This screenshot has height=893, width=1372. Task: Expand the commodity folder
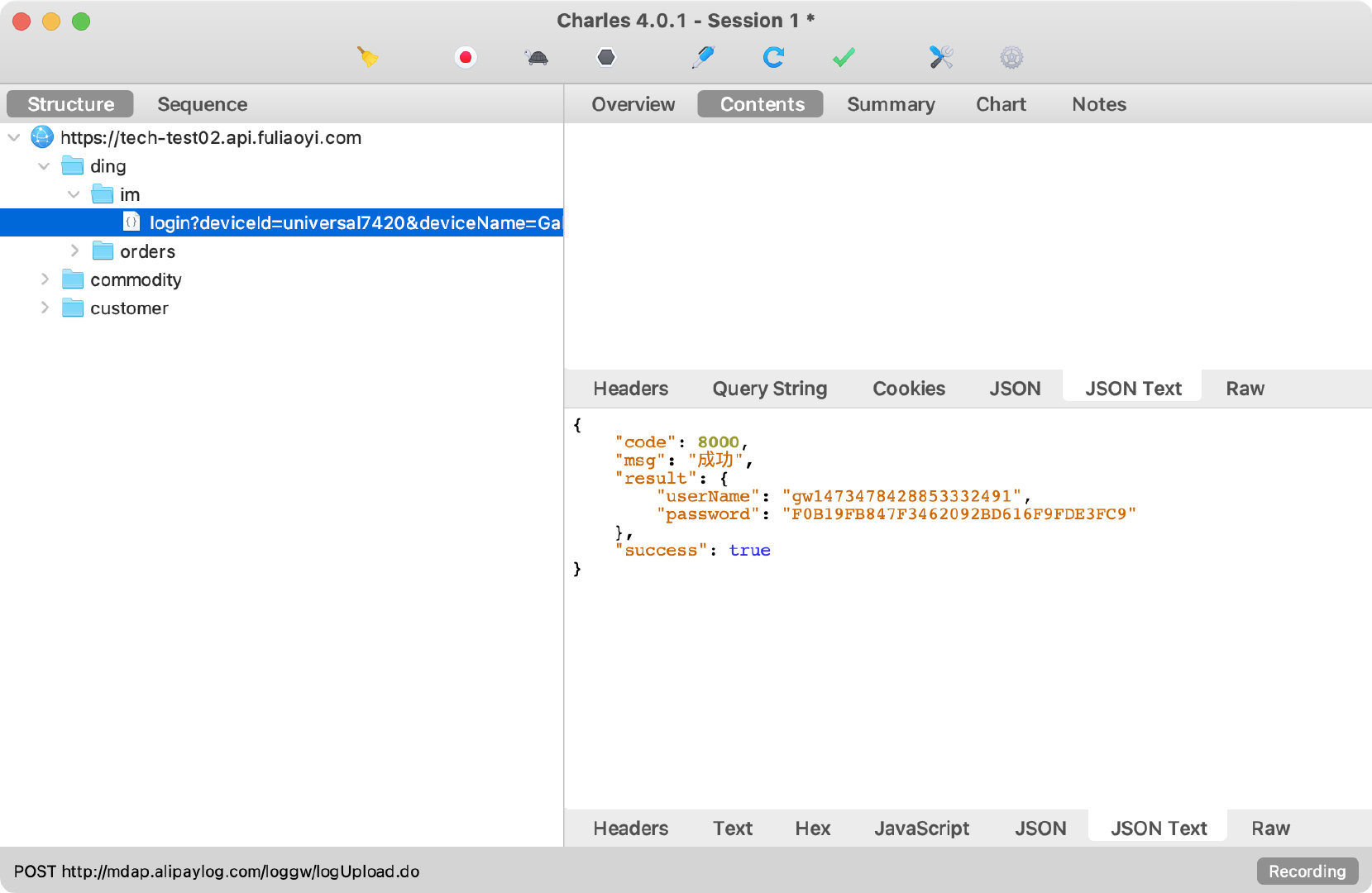click(45, 279)
